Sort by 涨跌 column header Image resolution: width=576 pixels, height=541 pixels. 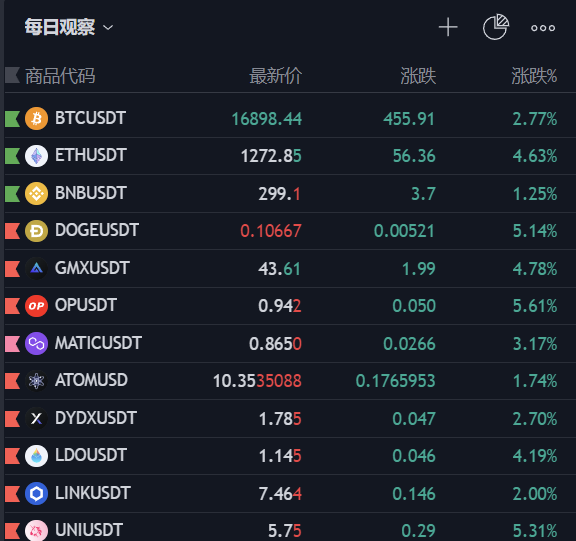pos(418,76)
